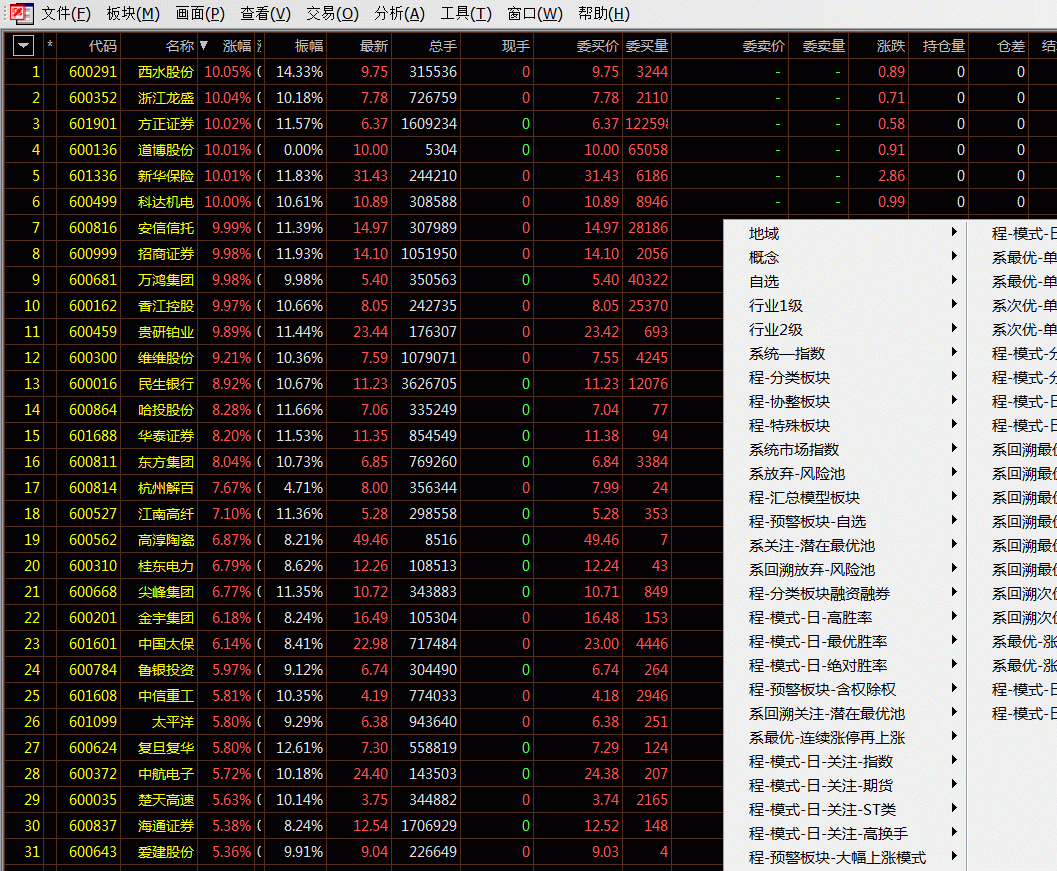
Task: Choose 程-模式-日-高胜率 menu entry
Action: tap(845, 618)
